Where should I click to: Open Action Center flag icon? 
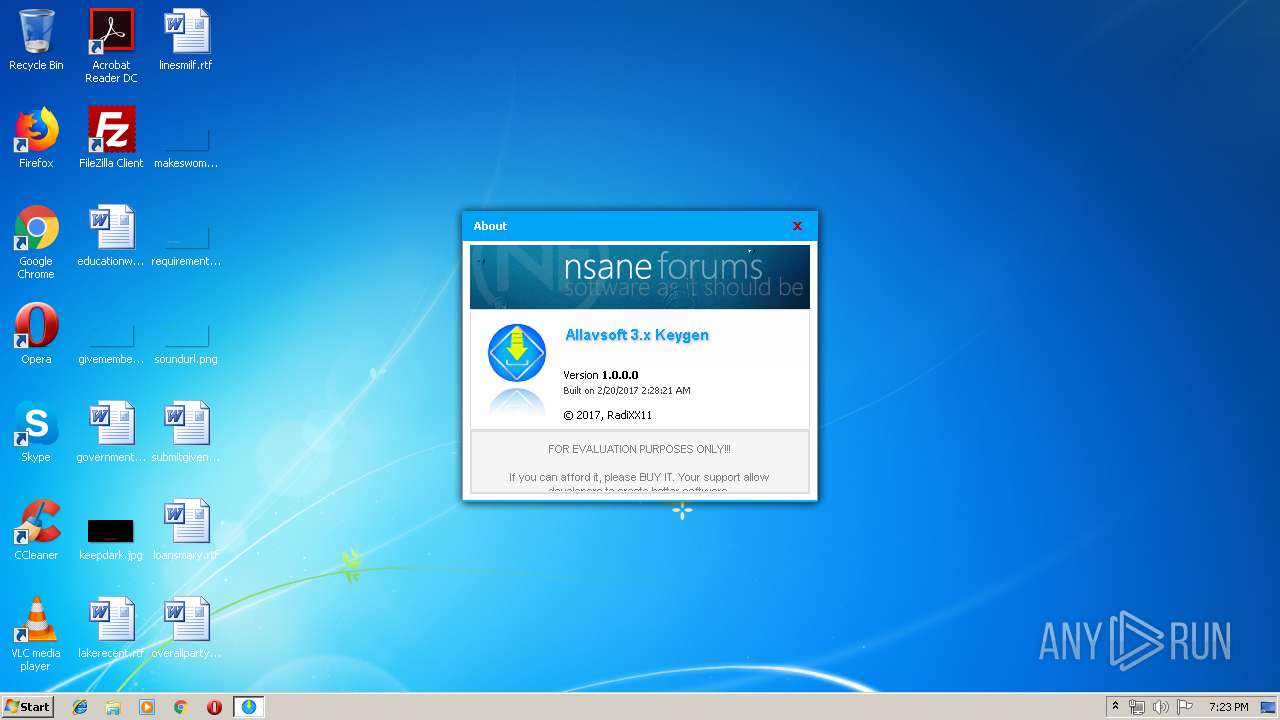pyautogui.click(x=1185, y=707)
